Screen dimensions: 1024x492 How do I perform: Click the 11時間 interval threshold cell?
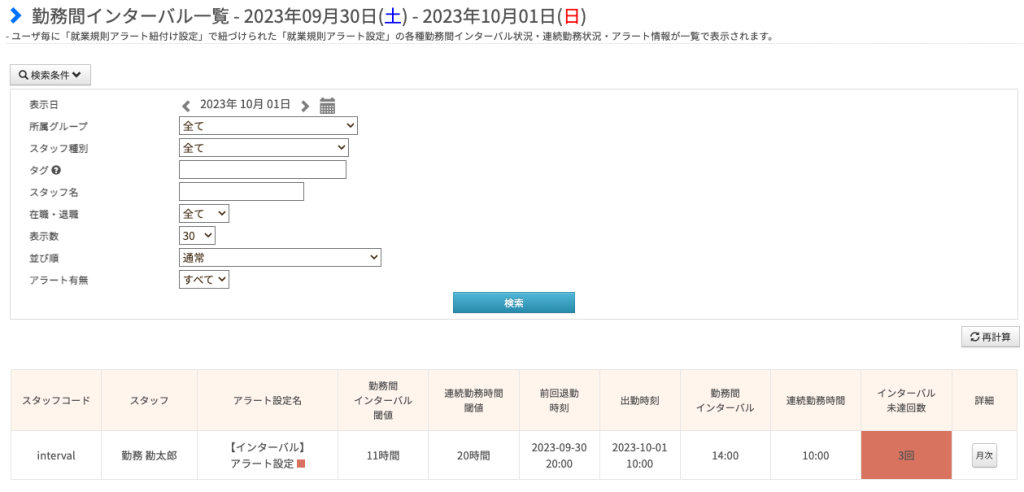[x=383, y=455]
